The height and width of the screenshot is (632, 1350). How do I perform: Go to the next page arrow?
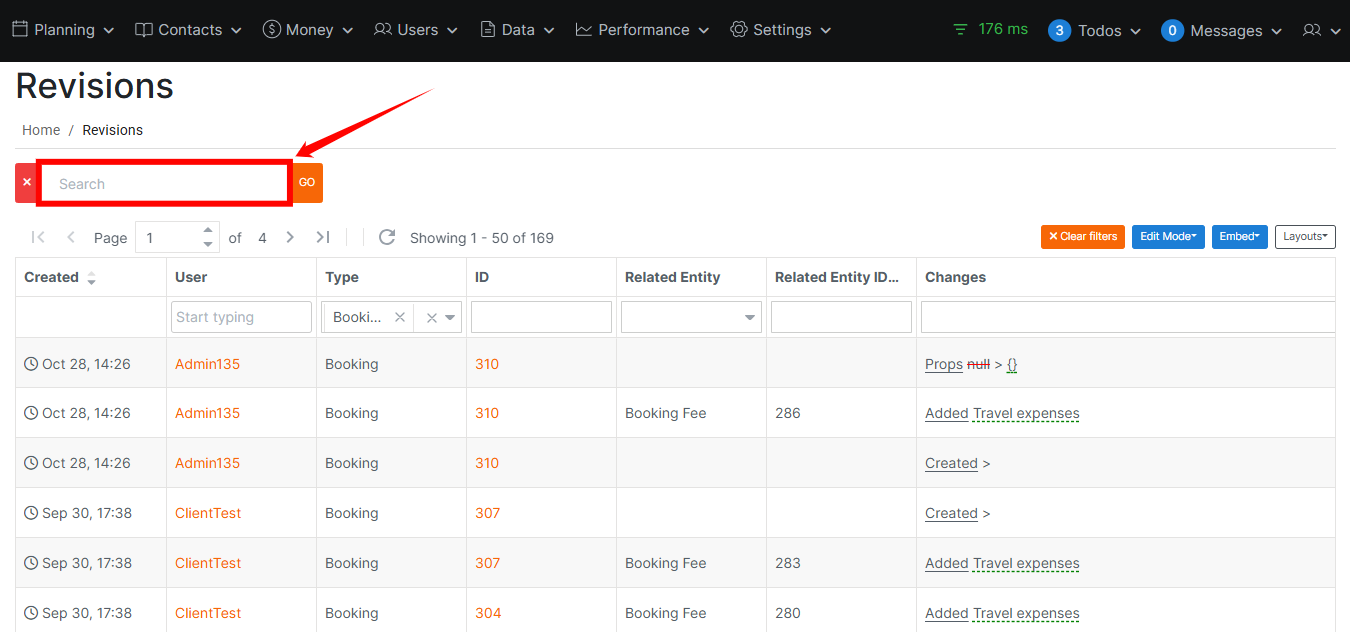tap(290, 237)
